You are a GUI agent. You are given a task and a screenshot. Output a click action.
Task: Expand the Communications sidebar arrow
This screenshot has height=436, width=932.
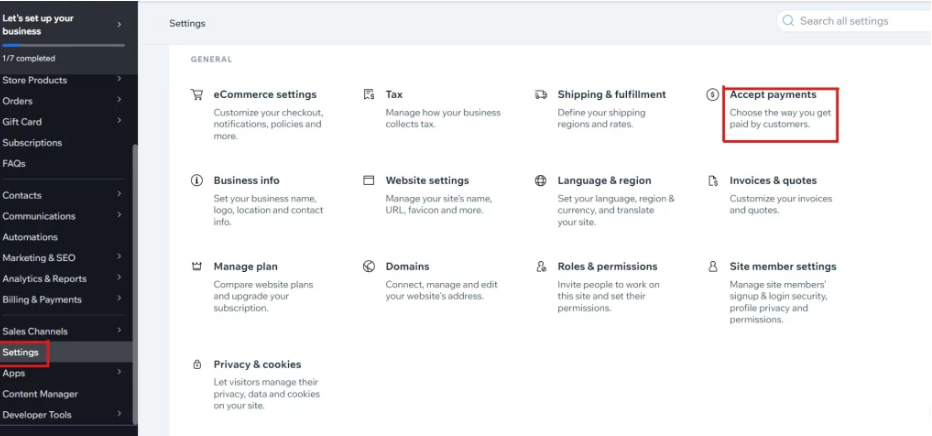click(x=119, y=214)
